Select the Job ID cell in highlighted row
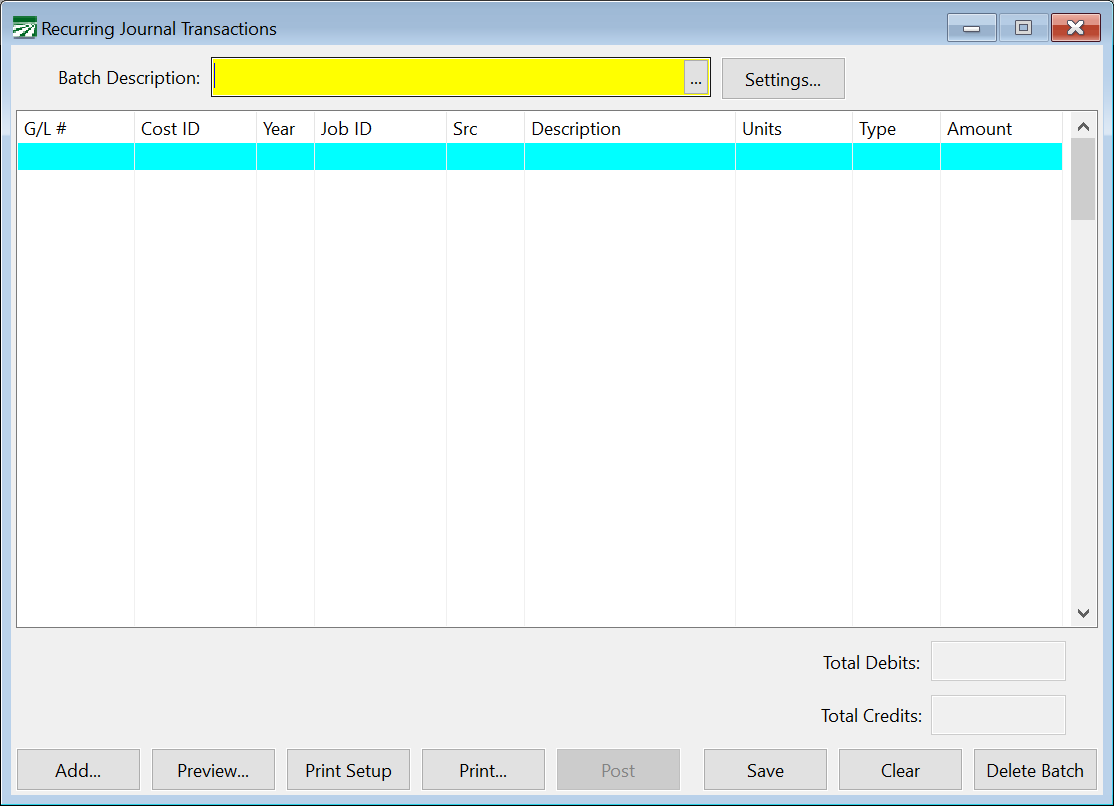 point(380,157)
